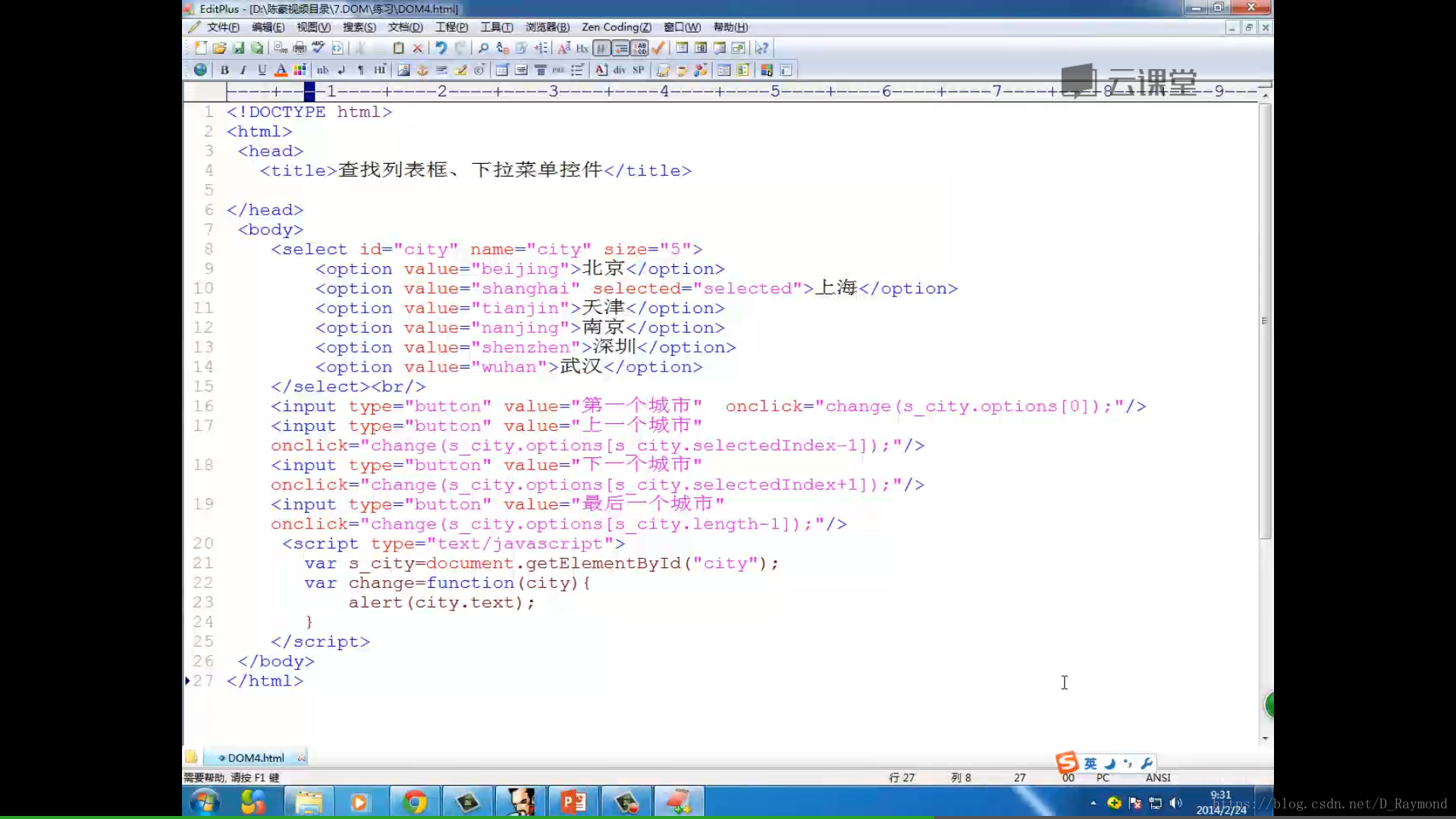
Task: Click the orange check mark icon
Action: (x=658, y=48)
